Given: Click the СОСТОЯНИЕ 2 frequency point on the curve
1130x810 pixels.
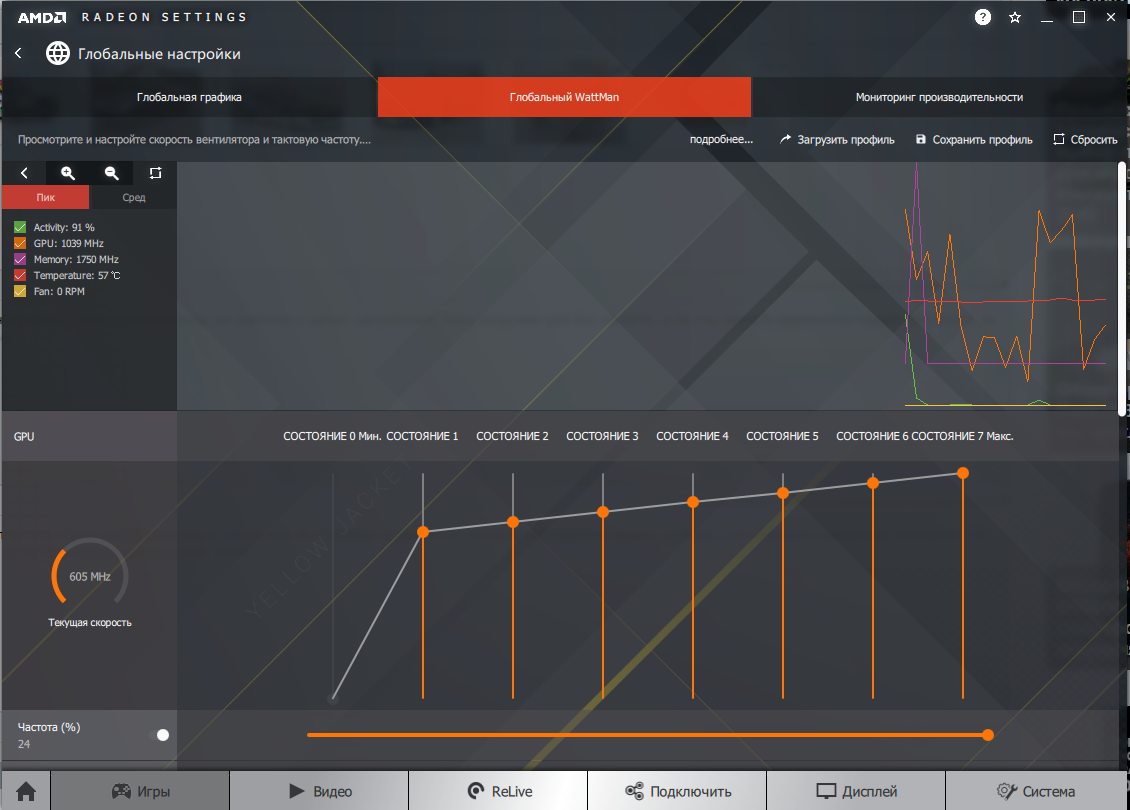Looking at the screenshot, I should coord(513,522).
